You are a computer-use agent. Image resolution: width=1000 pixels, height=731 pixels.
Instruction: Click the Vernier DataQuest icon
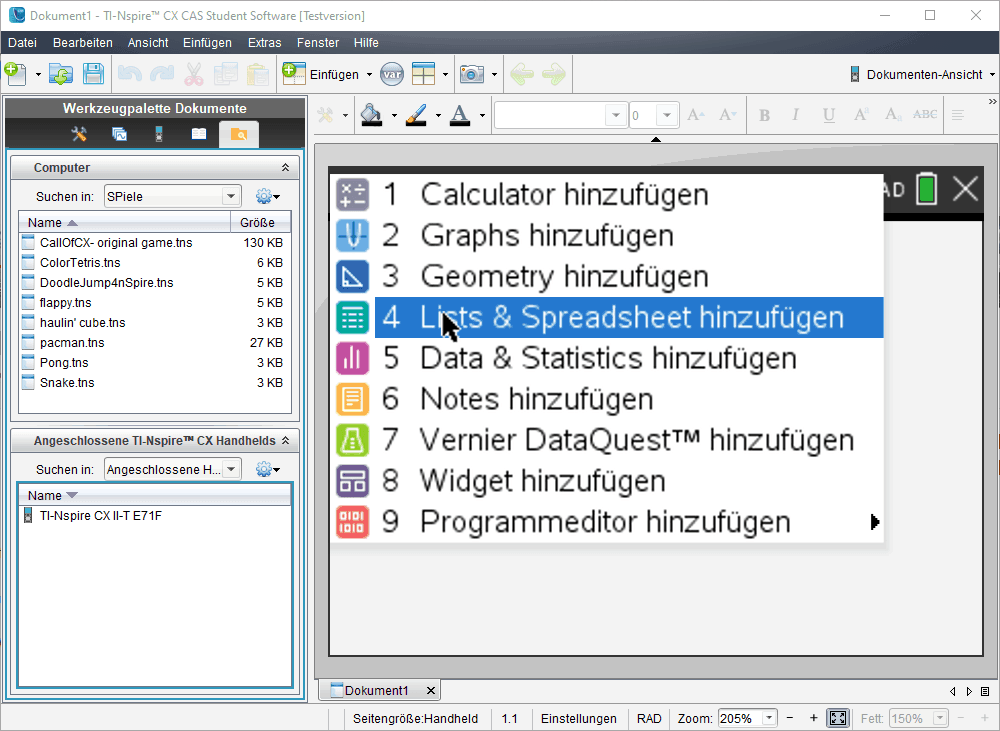(x=353, y=439)
